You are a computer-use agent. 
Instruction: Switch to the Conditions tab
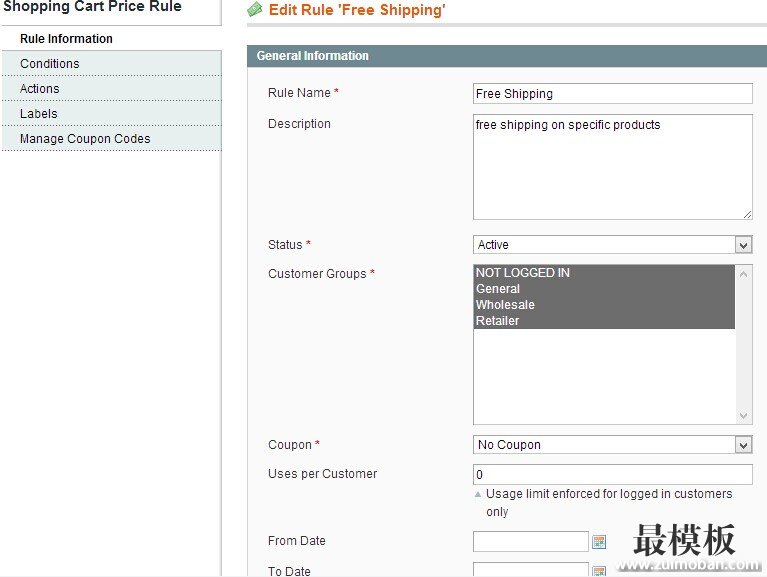pos(50,64)
